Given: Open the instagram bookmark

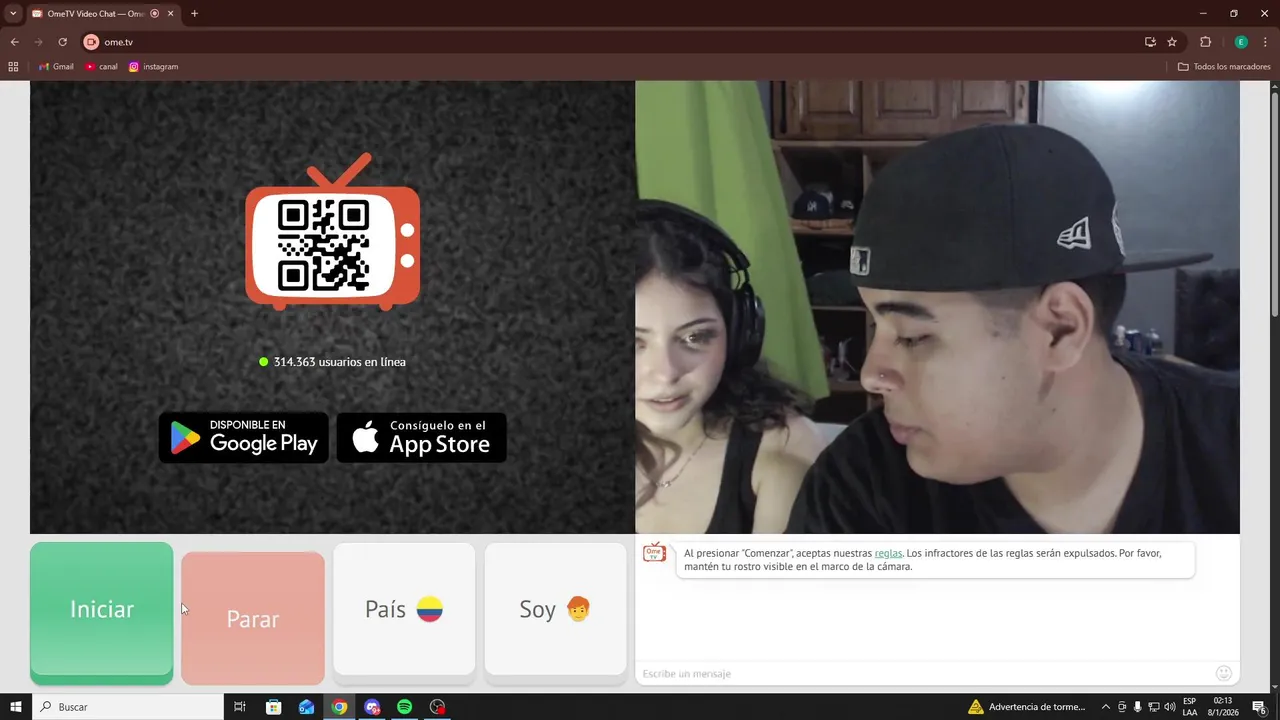Looking at the screenshot, I should click(153, 66).
